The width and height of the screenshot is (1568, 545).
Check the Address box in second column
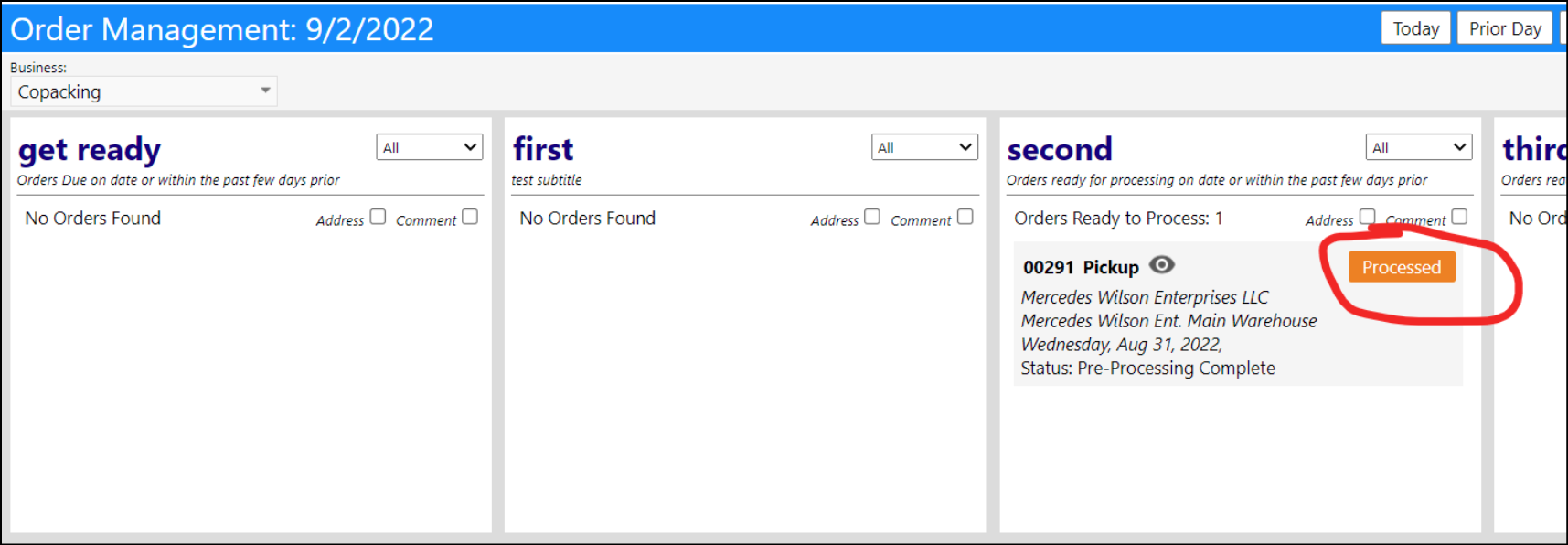point(1367,217)
